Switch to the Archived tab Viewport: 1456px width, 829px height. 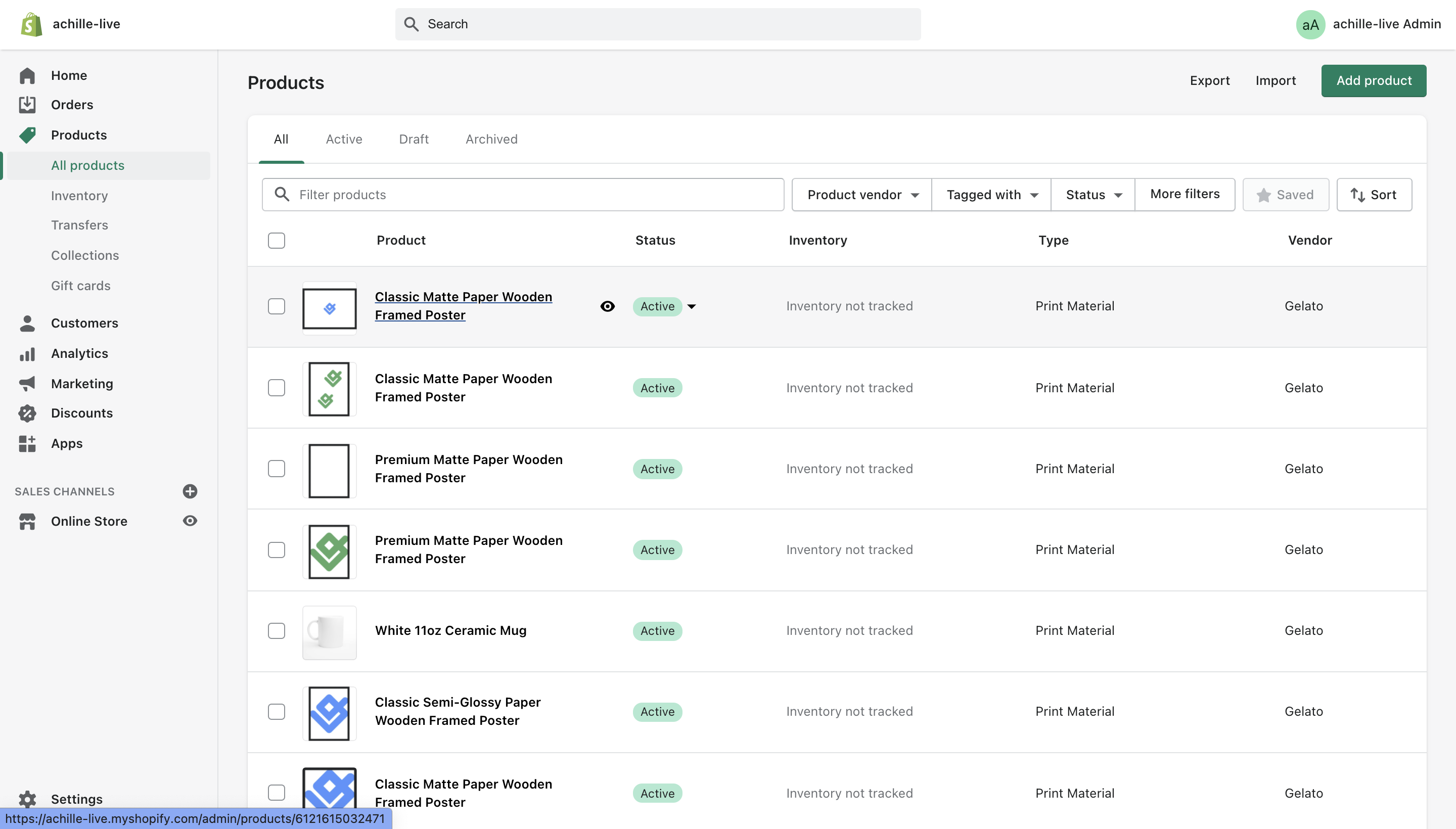(491, 139)
